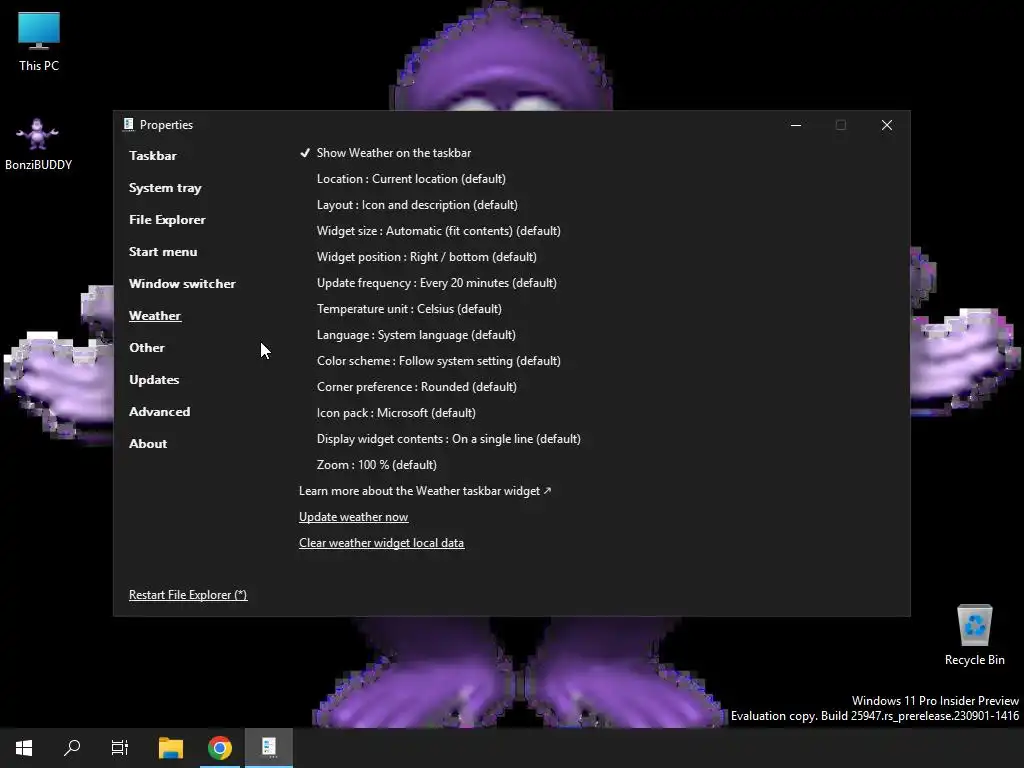Image resolution: width=1024 pixels, height=768 pixels.
Task: Click Clear weather widget local data
Action: (381, 543)
